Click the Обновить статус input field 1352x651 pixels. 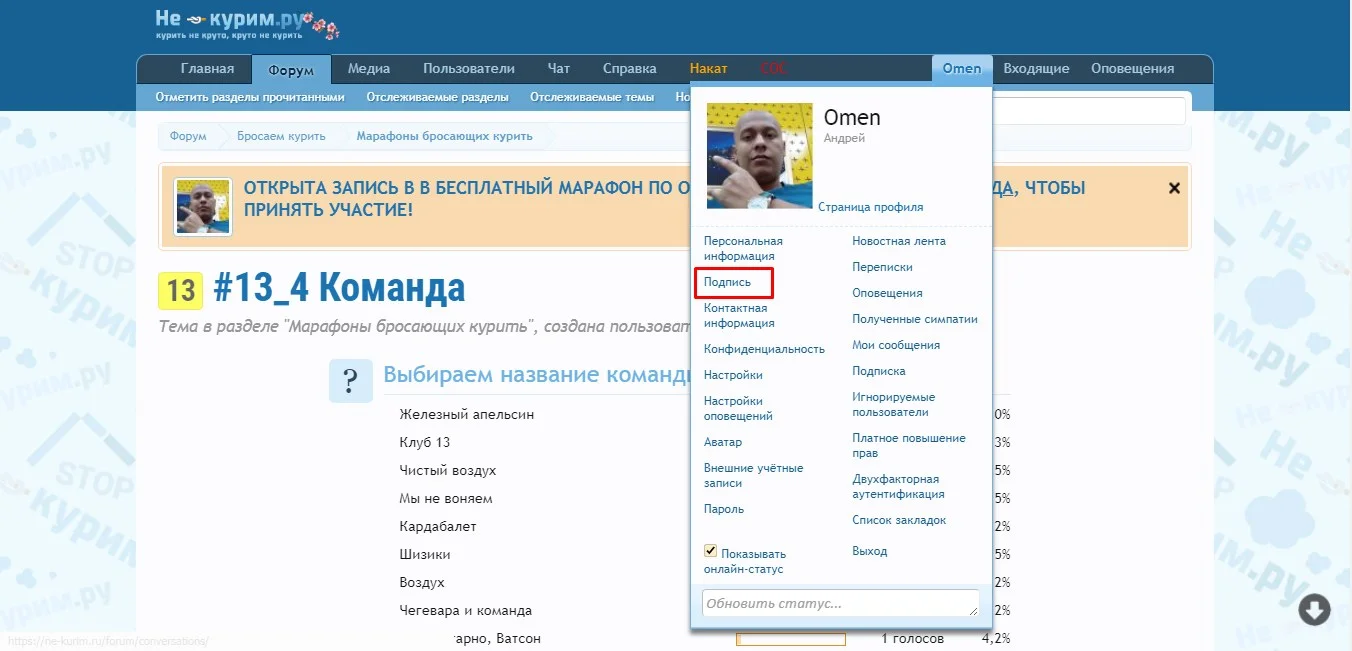(x=841, y=603)
